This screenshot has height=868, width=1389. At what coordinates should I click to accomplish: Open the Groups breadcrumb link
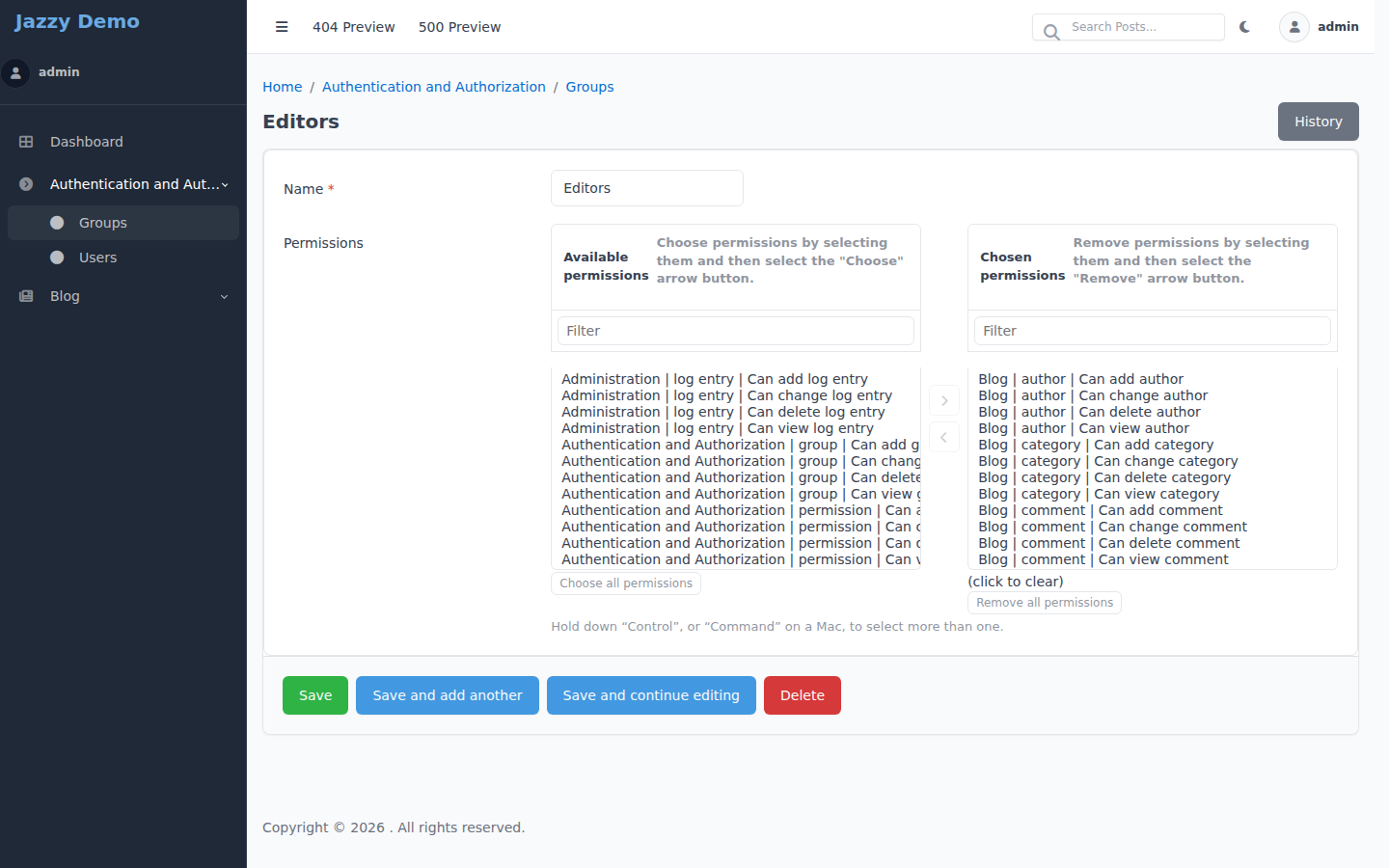tap(589, 87)
